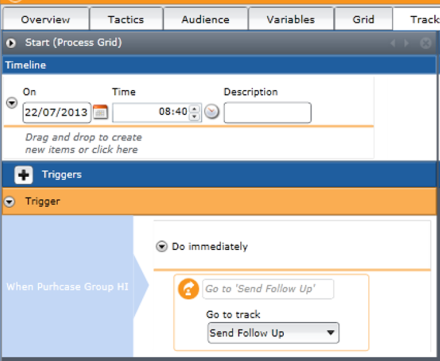
Task: Click the Timeline section header
Action: (x=219, y=65)
